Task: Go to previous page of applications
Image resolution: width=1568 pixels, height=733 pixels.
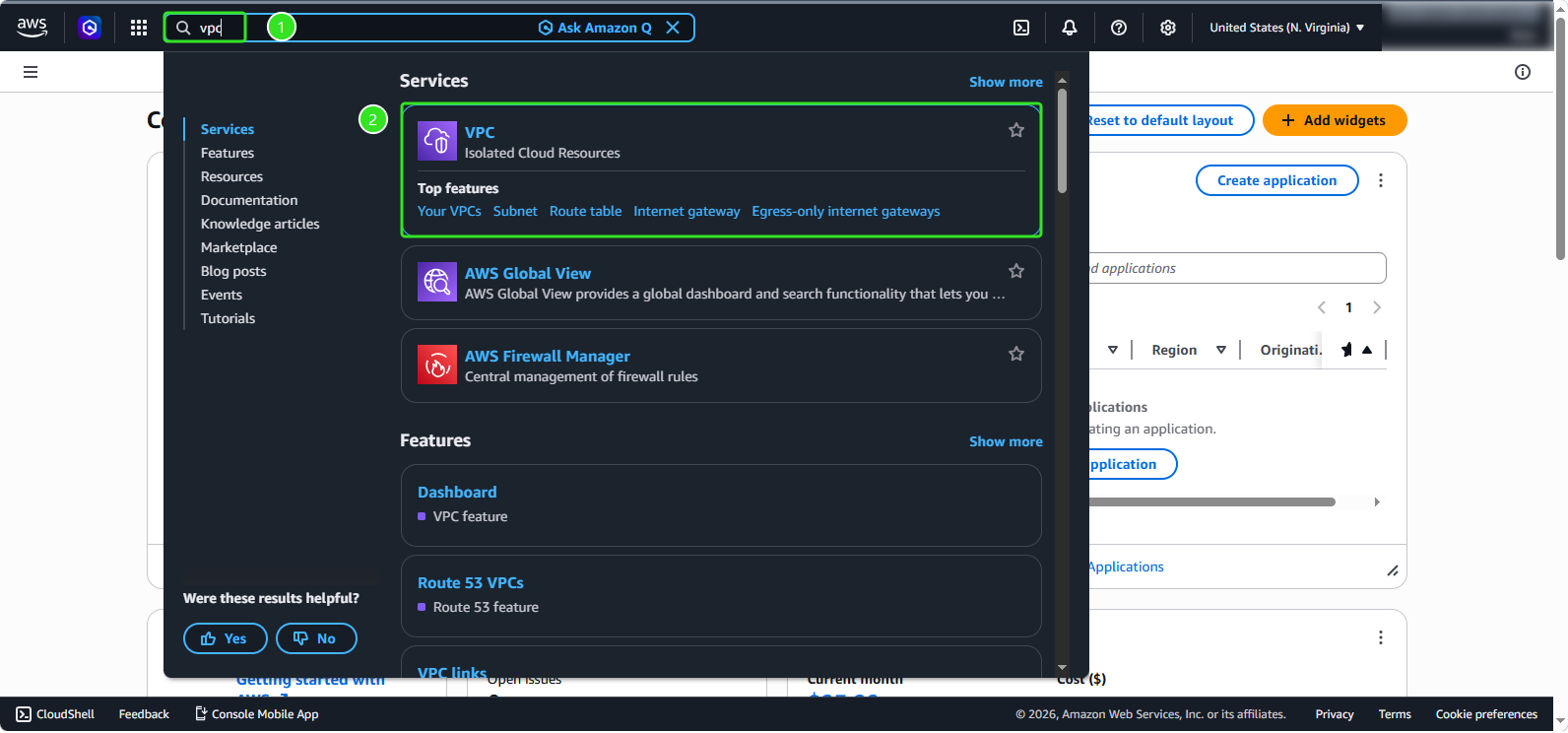Action: 1322,307
